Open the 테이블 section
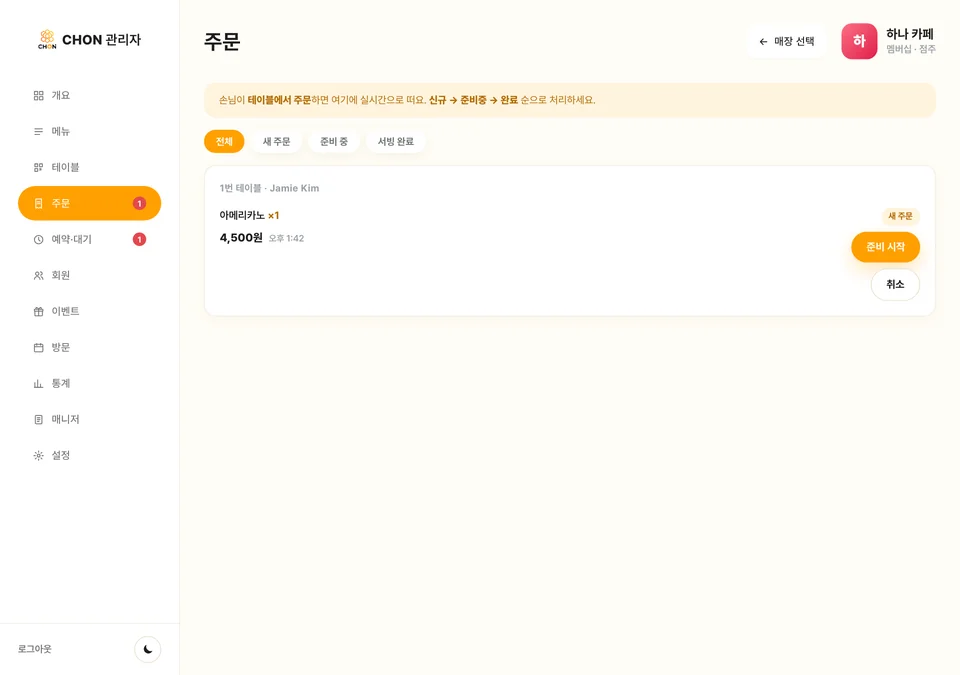This screenshot has height=675, width=960. point(89,167)
